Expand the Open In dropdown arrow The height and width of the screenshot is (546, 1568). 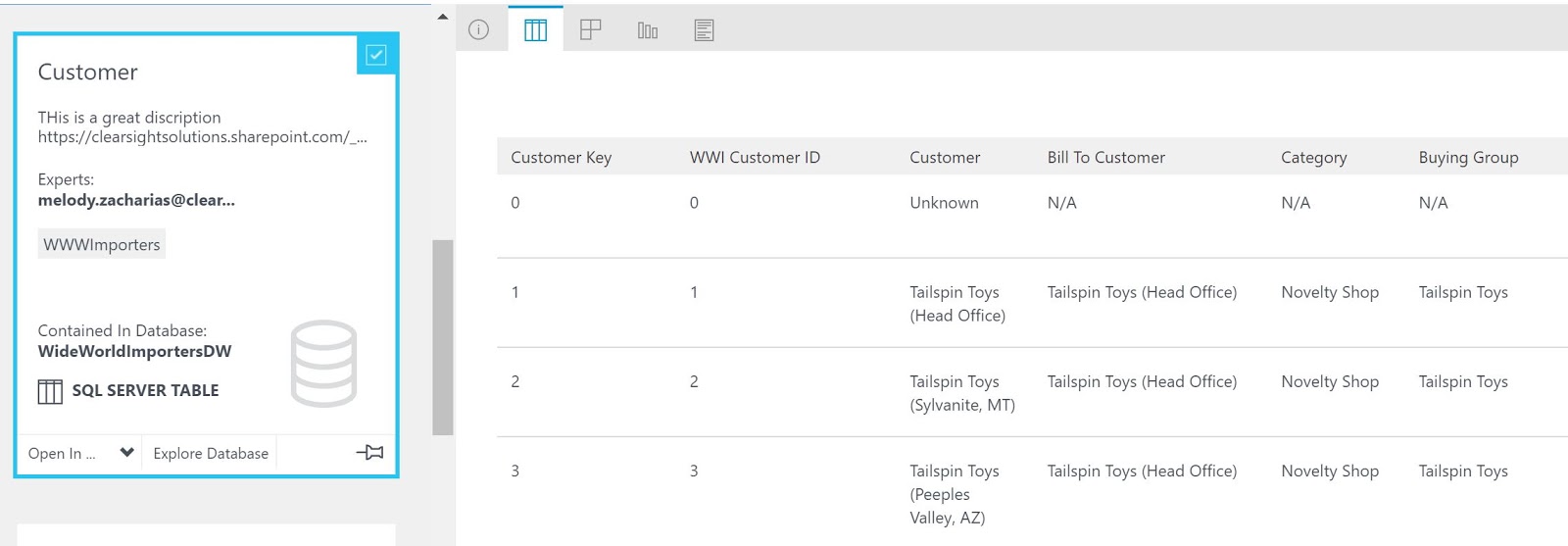(126, 452)
